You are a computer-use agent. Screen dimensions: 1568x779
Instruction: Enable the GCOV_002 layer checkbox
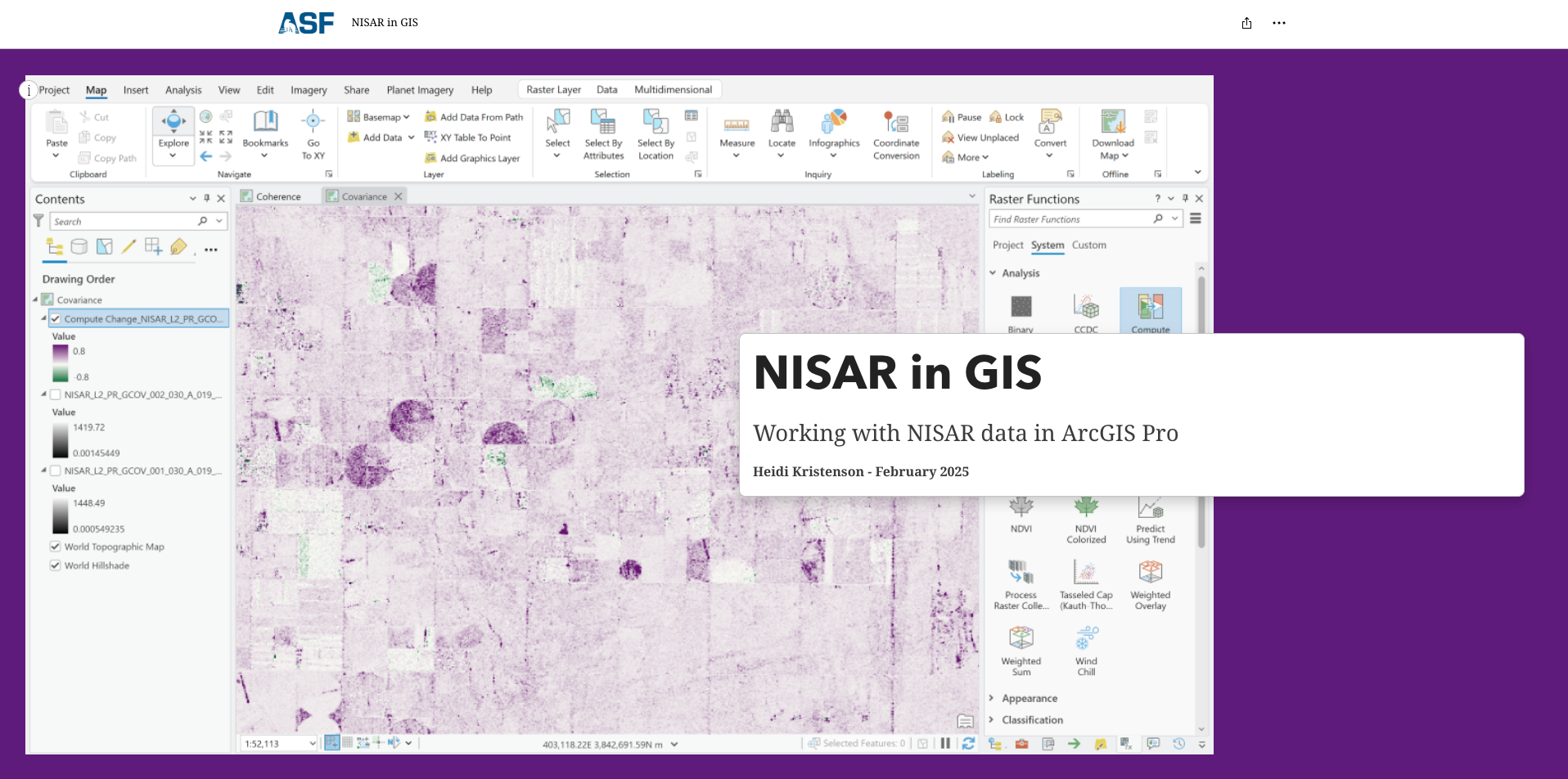56,394
